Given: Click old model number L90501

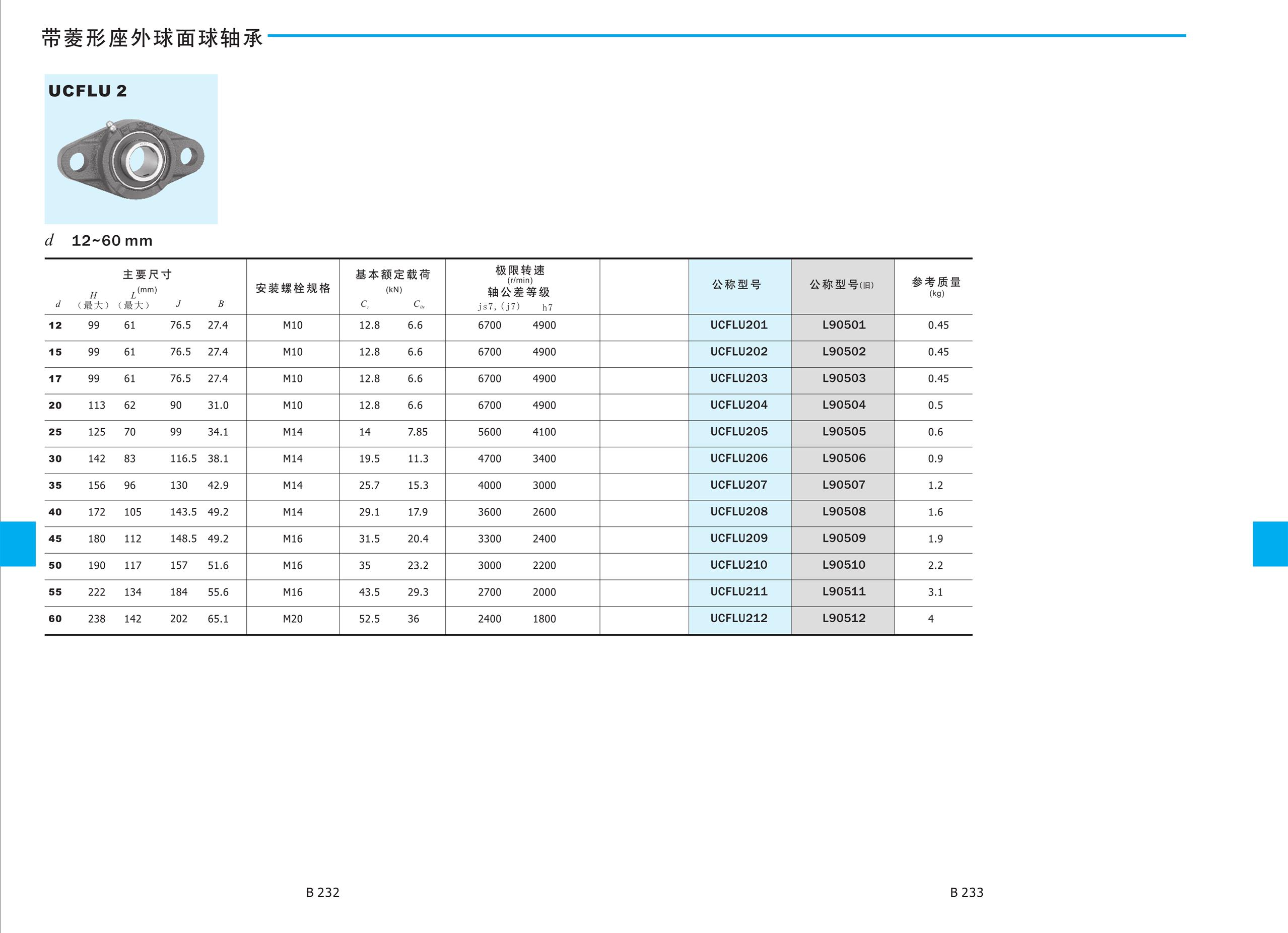Looking at the screenshot, I should click(x=843, y=325).
